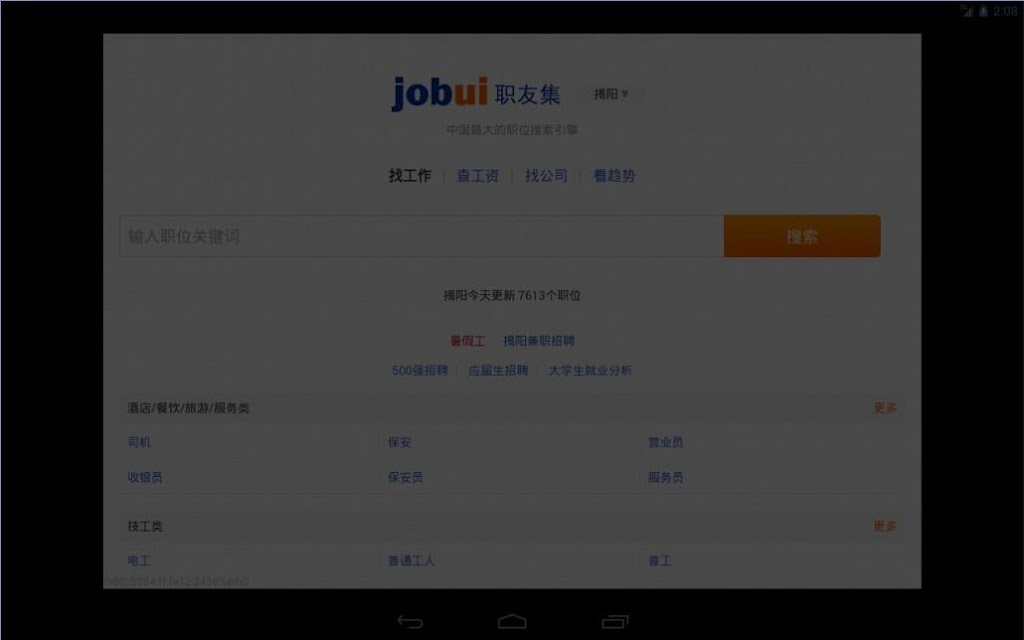Image resolution: width=1024 pixels, height=640 pixels.
Task: Click the orange 搜索 button
Action: pyautogui.click(x=802, y=236)
